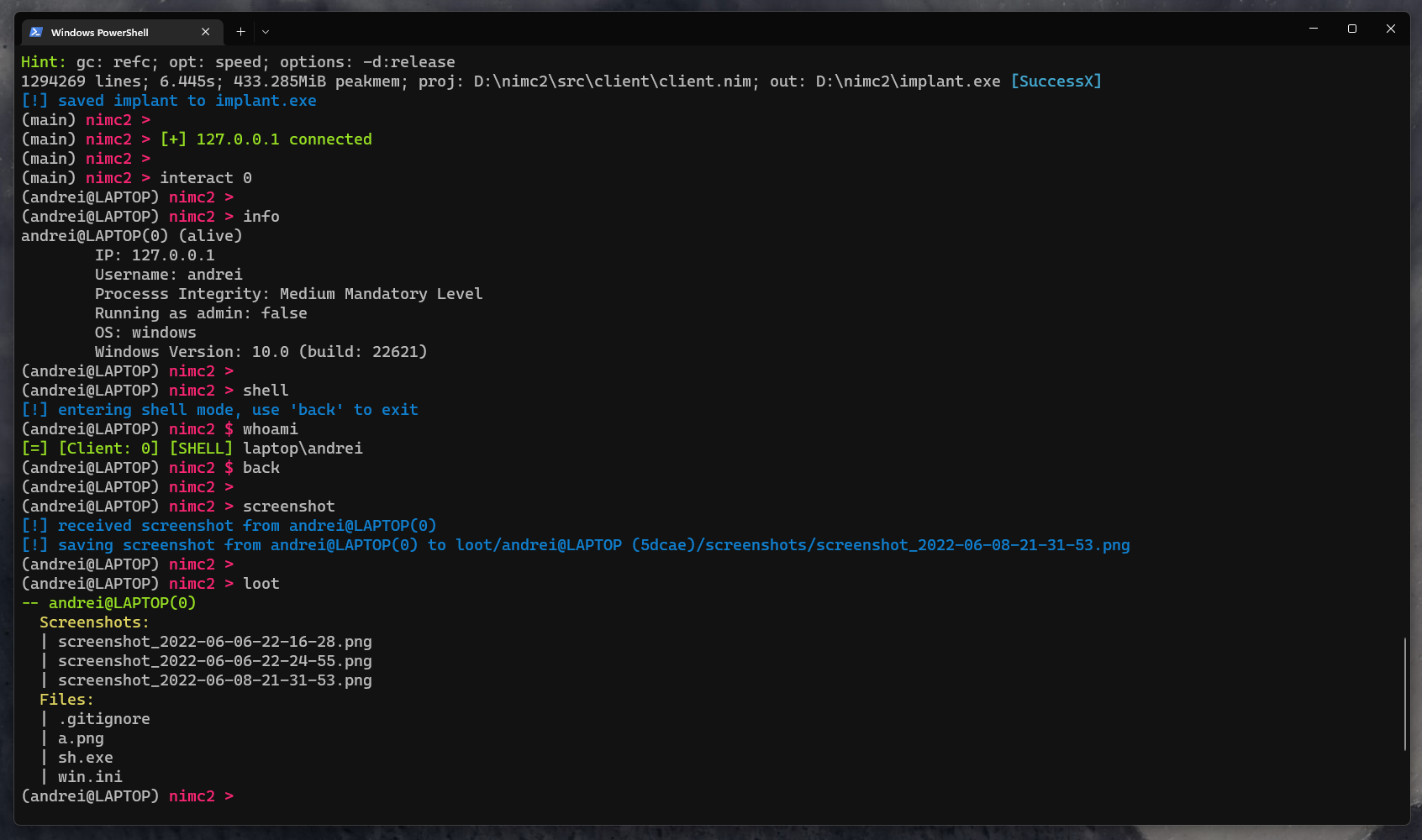Viewport: 1422px width, 840px height.
Task: Click the "Username: andrei" info line
Action: coord(169,275)
